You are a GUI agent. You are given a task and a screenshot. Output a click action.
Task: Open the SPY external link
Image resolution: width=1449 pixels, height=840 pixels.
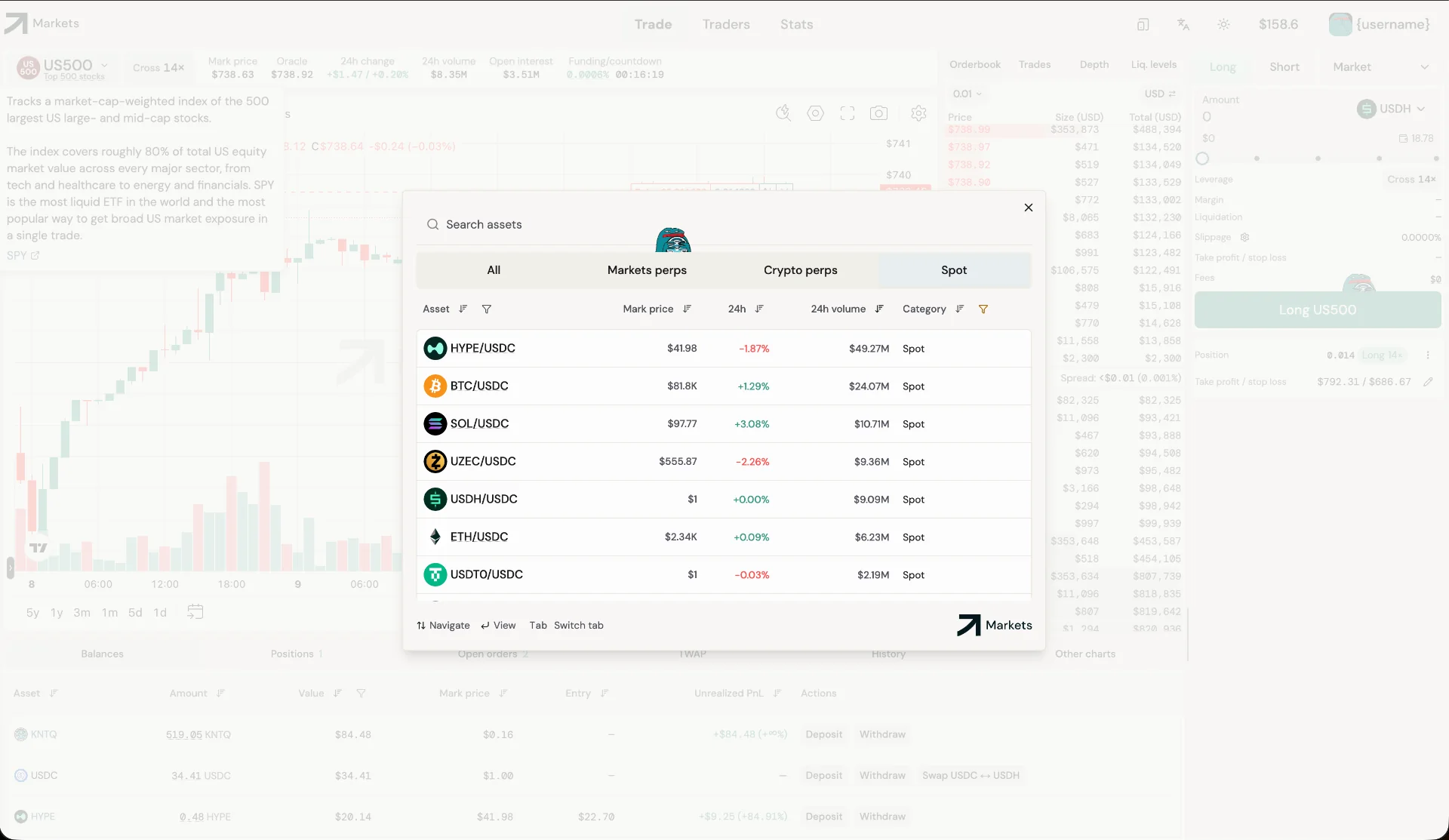coord(23,256)
